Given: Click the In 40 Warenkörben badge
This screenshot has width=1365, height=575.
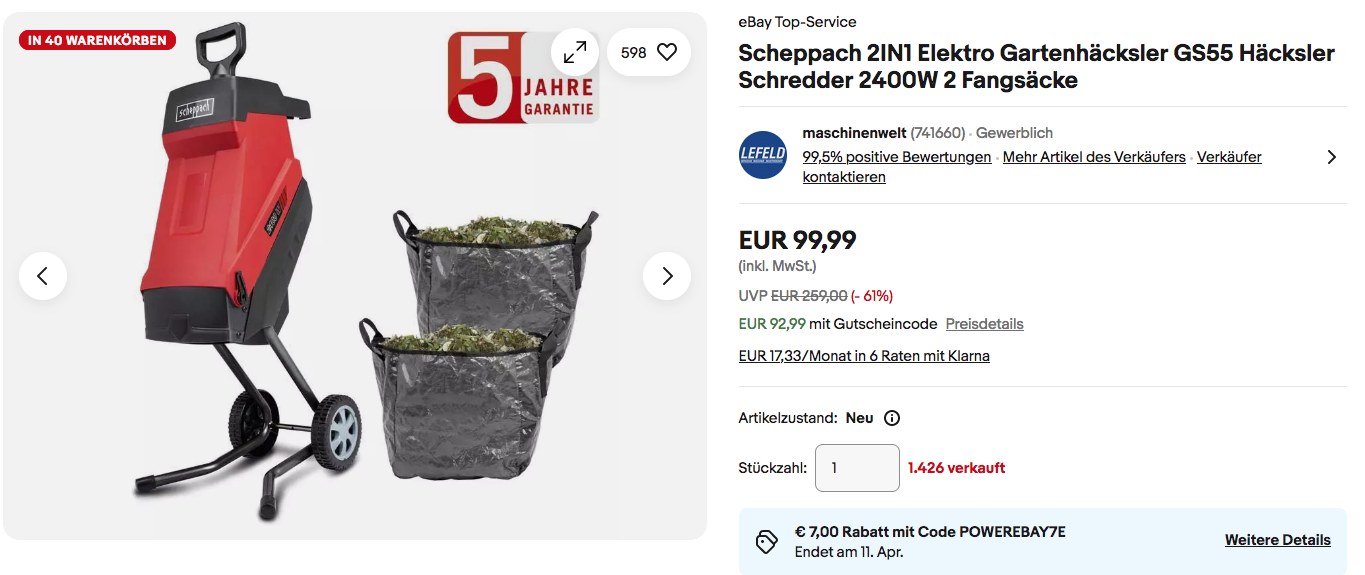Looking at the screenshot, I should (98, 40).
